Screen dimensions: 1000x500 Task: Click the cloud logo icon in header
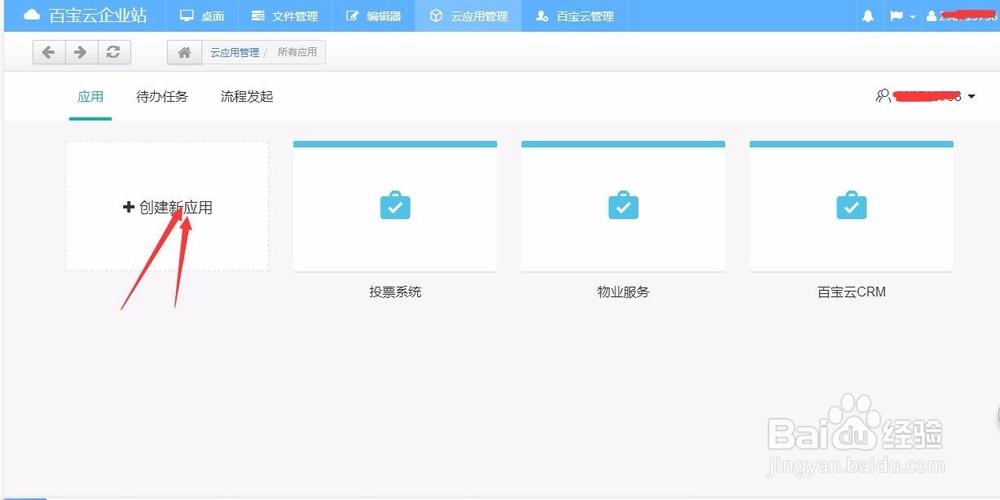click(32, 15)
